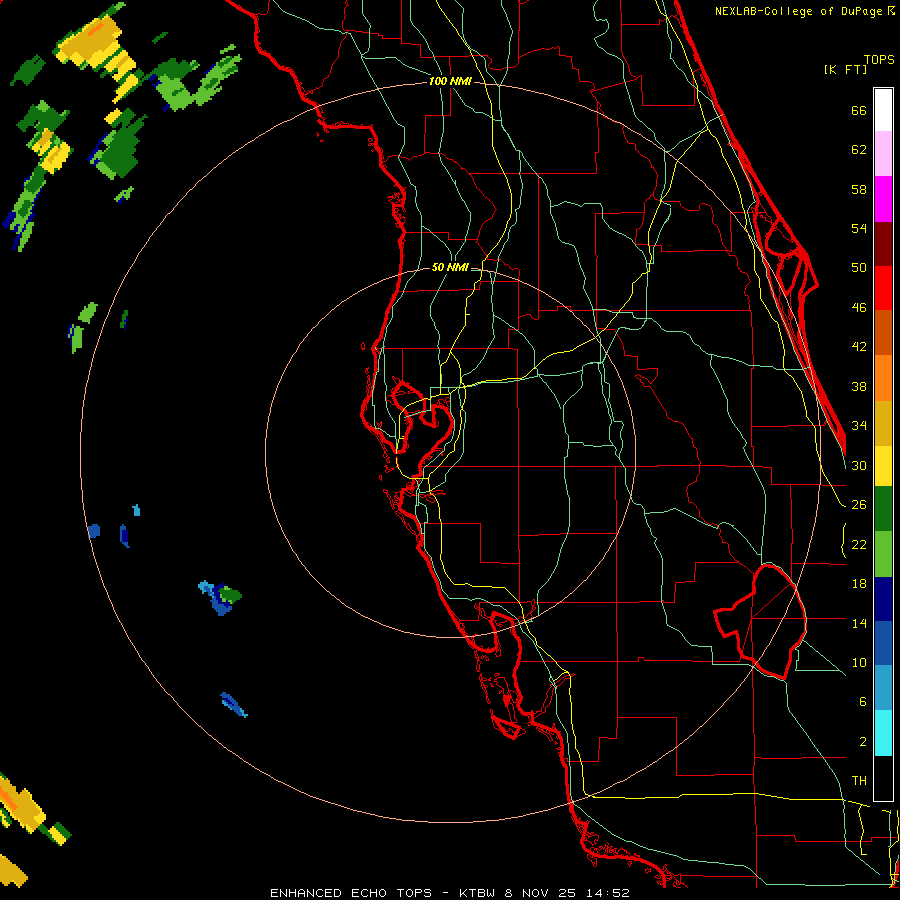900x900 pixels.
Task: Click the 22 legend value
Action: point(859,544)
